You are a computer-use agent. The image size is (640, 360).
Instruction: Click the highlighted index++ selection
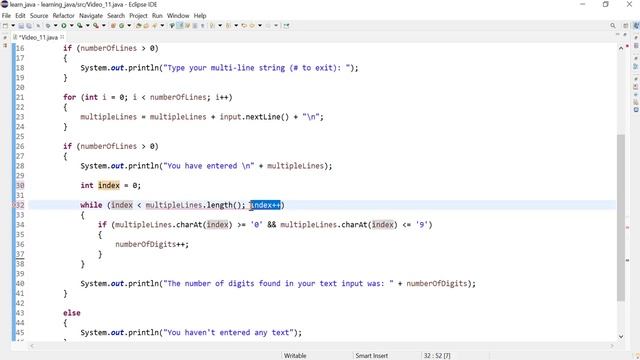click(x=265, y=205)
